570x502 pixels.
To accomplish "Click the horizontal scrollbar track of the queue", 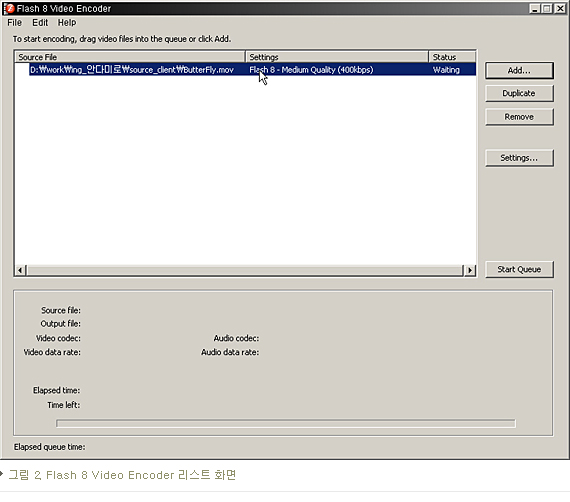I will tap(245, 270).
